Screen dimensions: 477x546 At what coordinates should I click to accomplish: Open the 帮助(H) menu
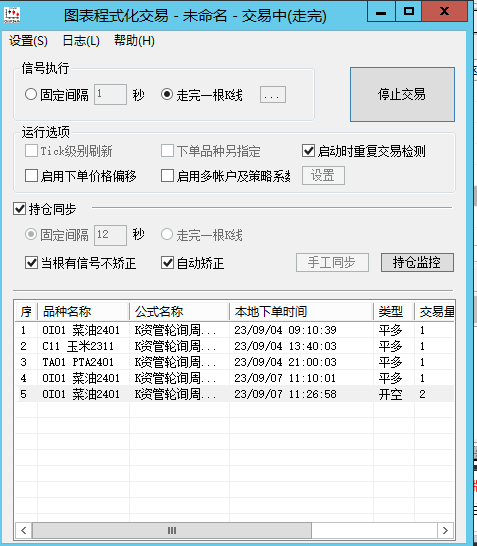(134, 41)
